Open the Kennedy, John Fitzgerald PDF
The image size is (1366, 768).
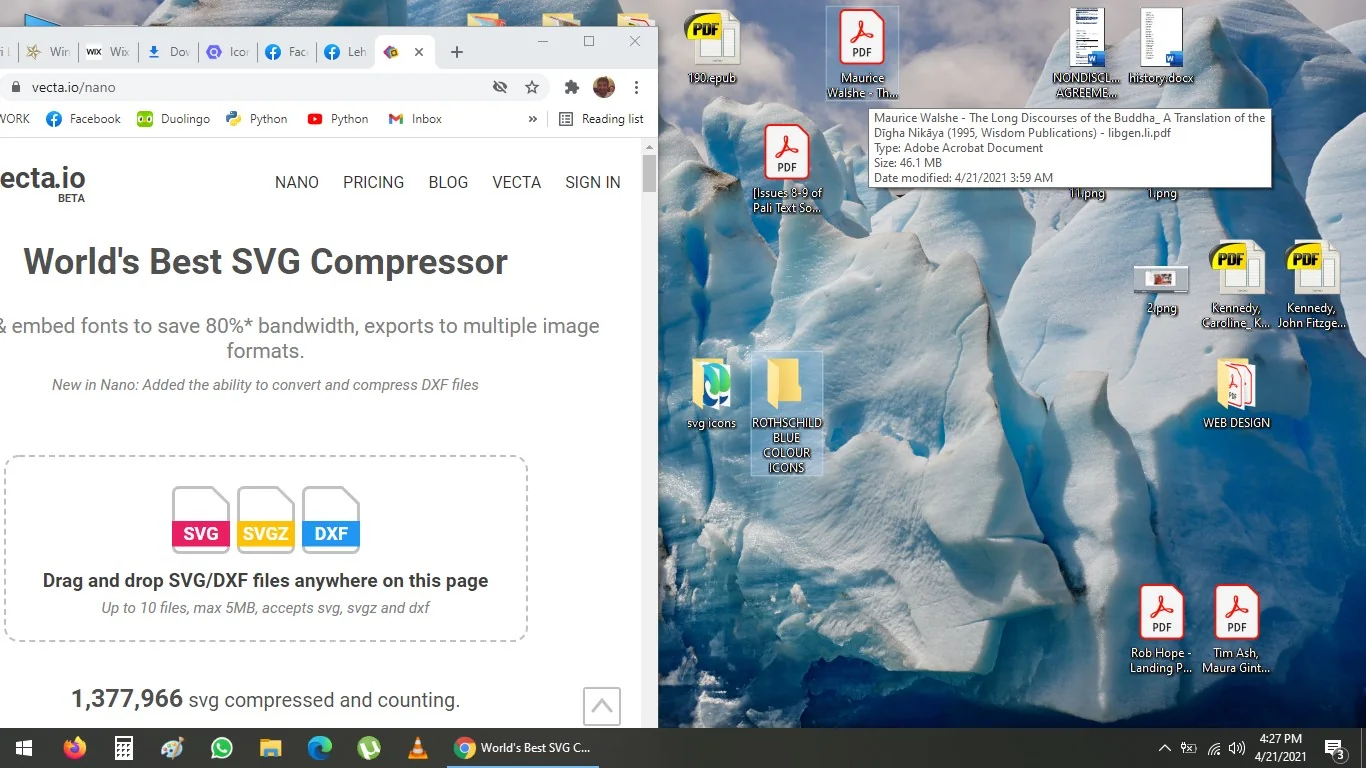(1311, 285)
